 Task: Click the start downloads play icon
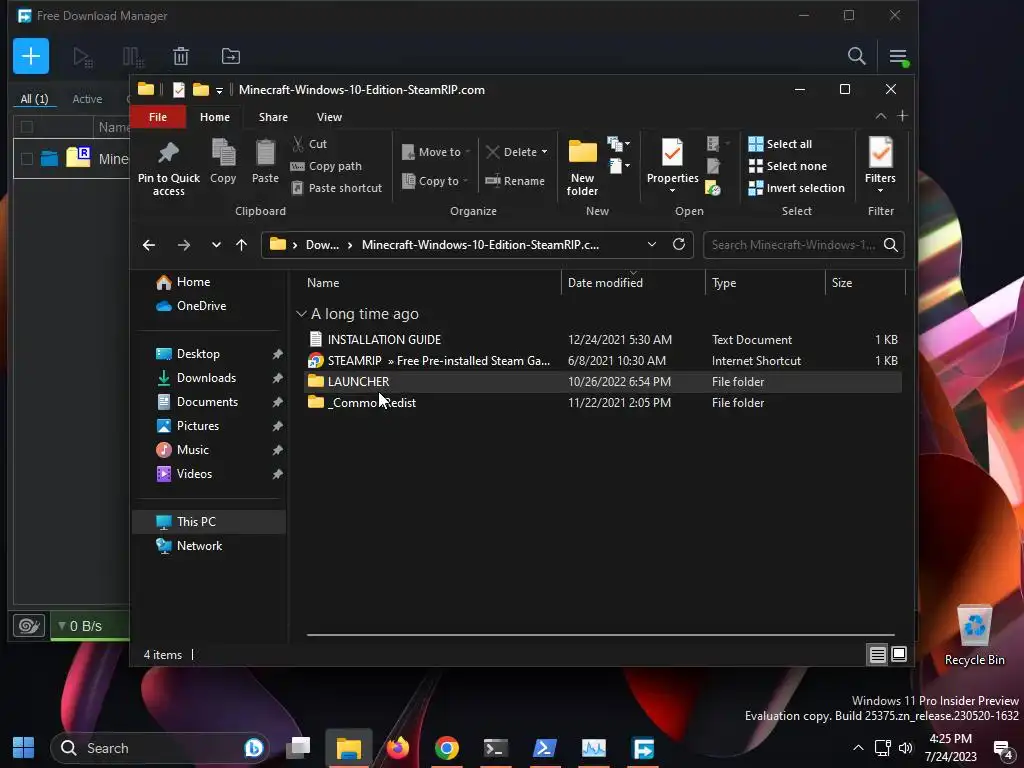(x=82, y=57)
